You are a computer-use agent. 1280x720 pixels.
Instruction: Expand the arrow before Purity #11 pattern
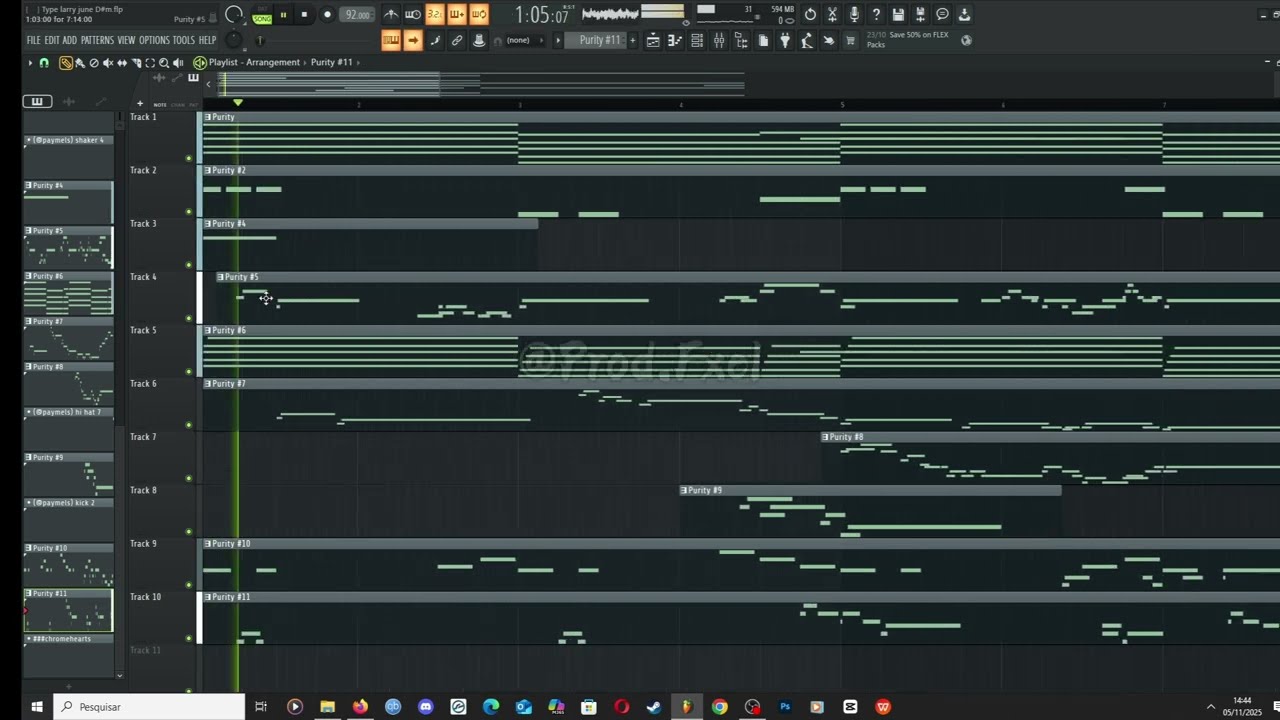558,41
